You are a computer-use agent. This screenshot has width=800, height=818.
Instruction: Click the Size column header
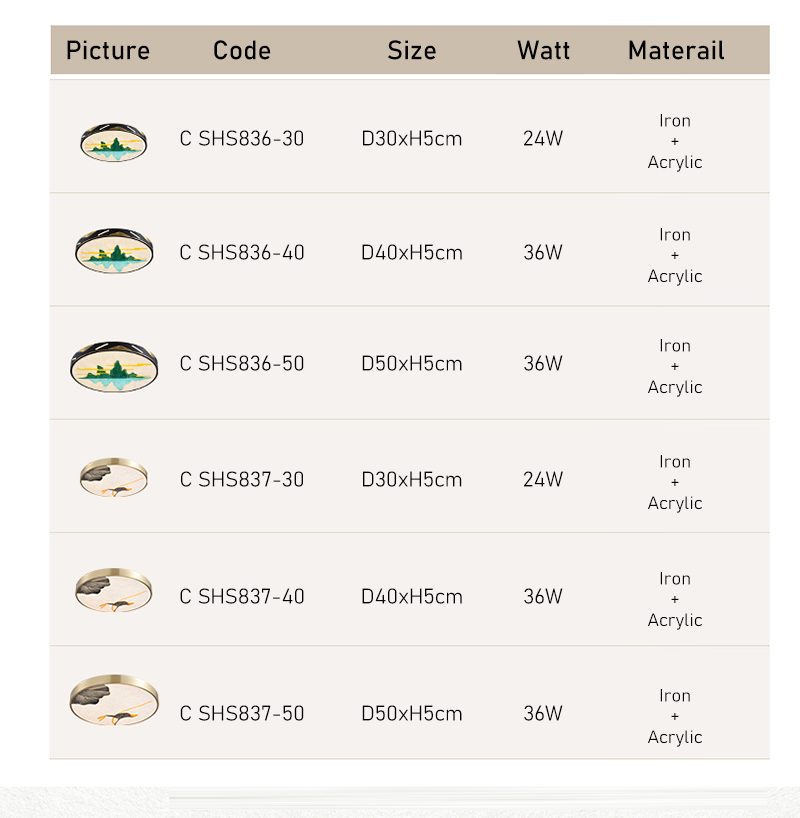[x=412, y=51]
